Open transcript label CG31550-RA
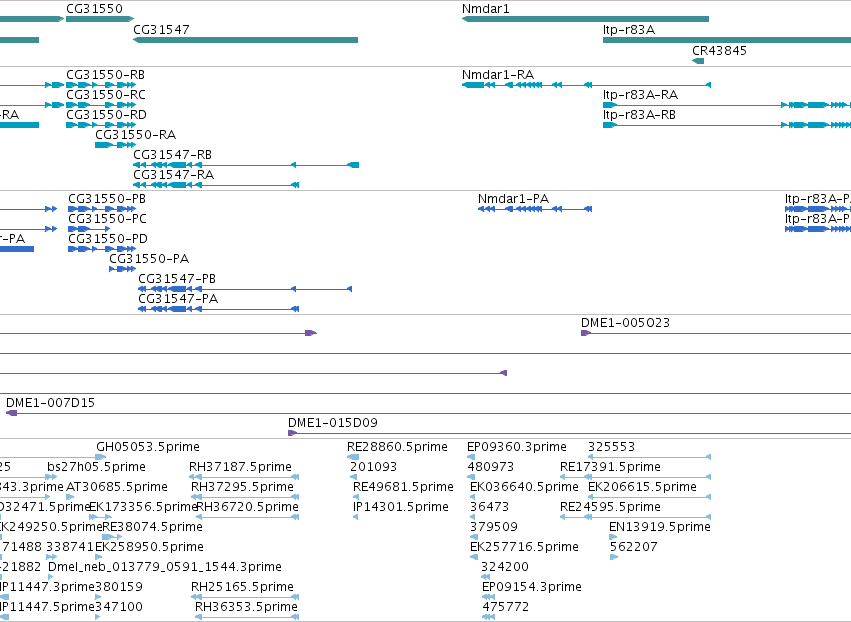The width and height of the screenshot is (851, 622). click(136, 135)
